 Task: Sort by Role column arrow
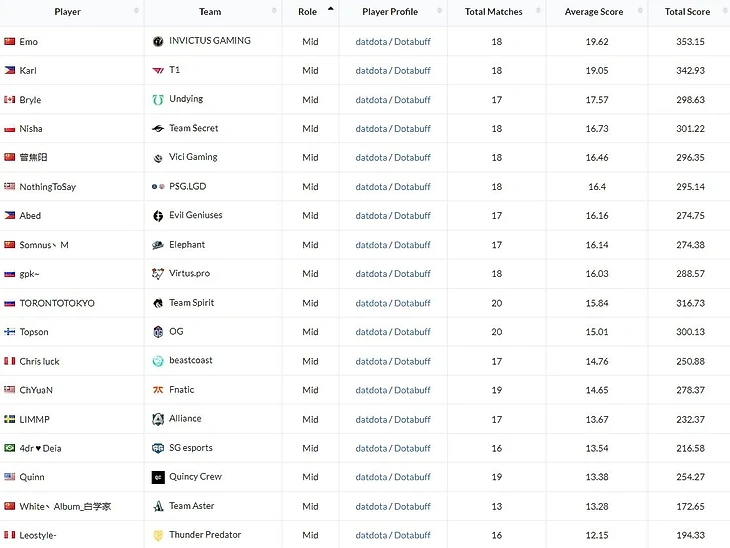(x=330, y=9)
